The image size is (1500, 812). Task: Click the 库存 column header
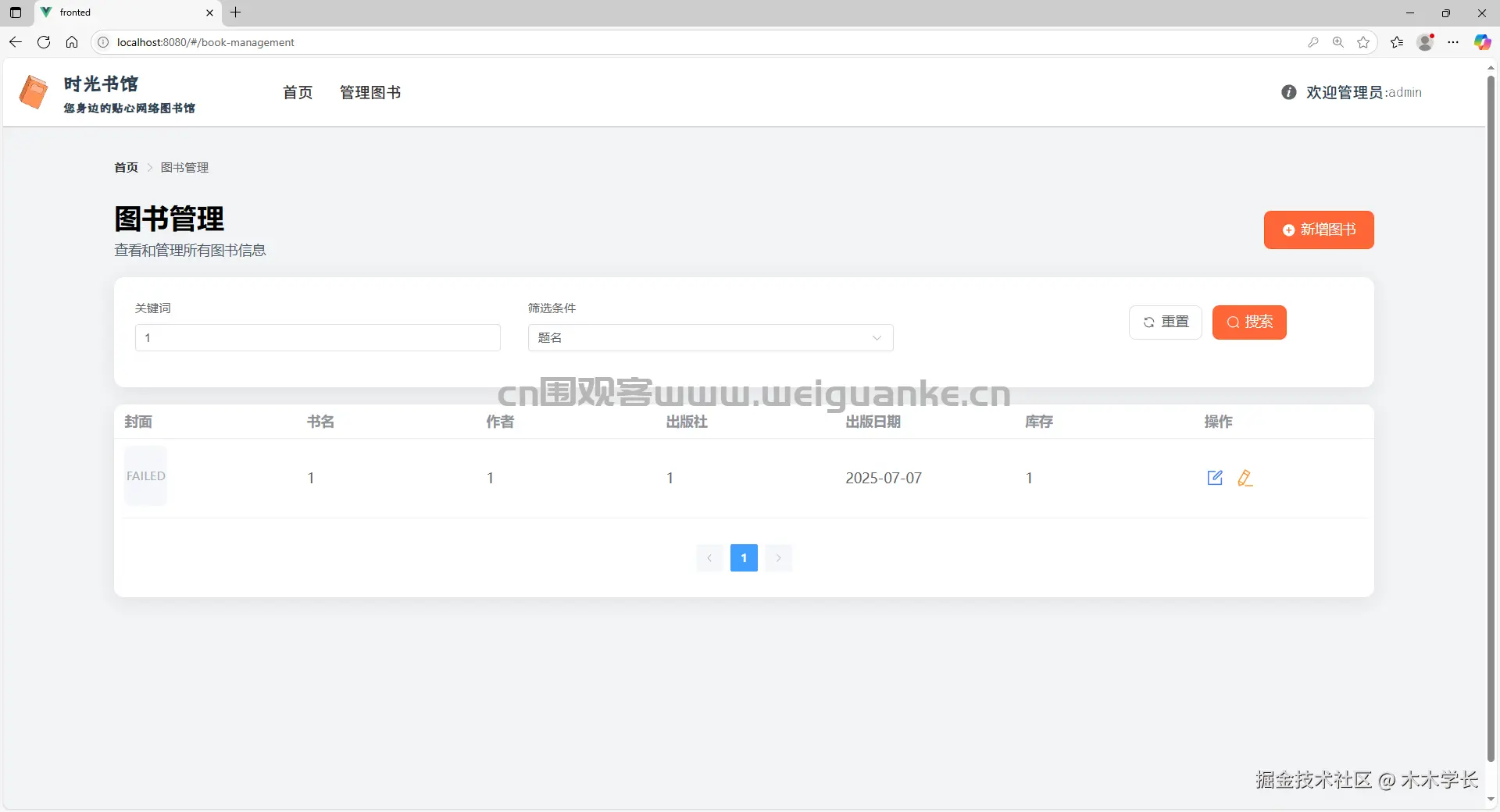point(1039,422)
